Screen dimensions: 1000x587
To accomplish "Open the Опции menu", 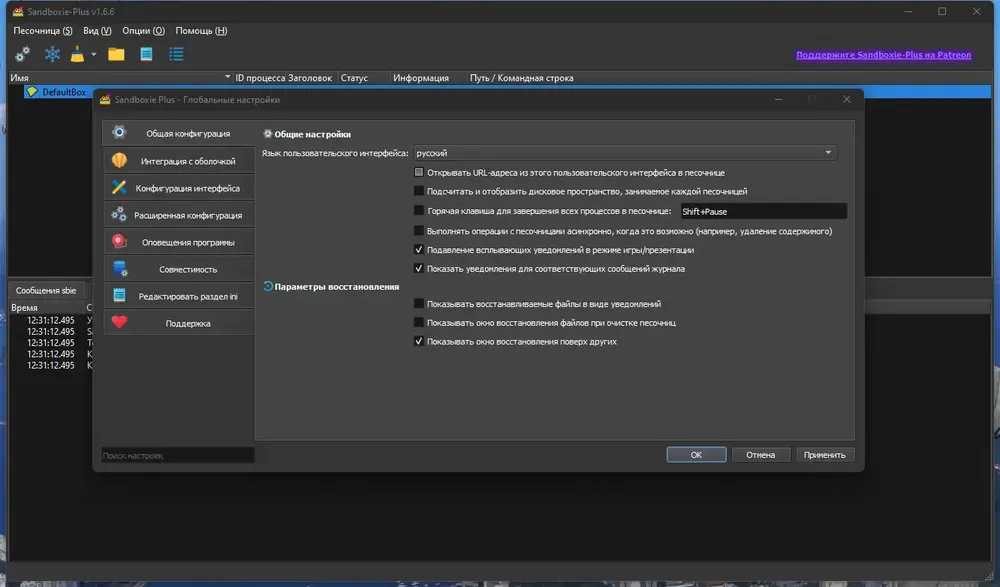I will 143,31.
